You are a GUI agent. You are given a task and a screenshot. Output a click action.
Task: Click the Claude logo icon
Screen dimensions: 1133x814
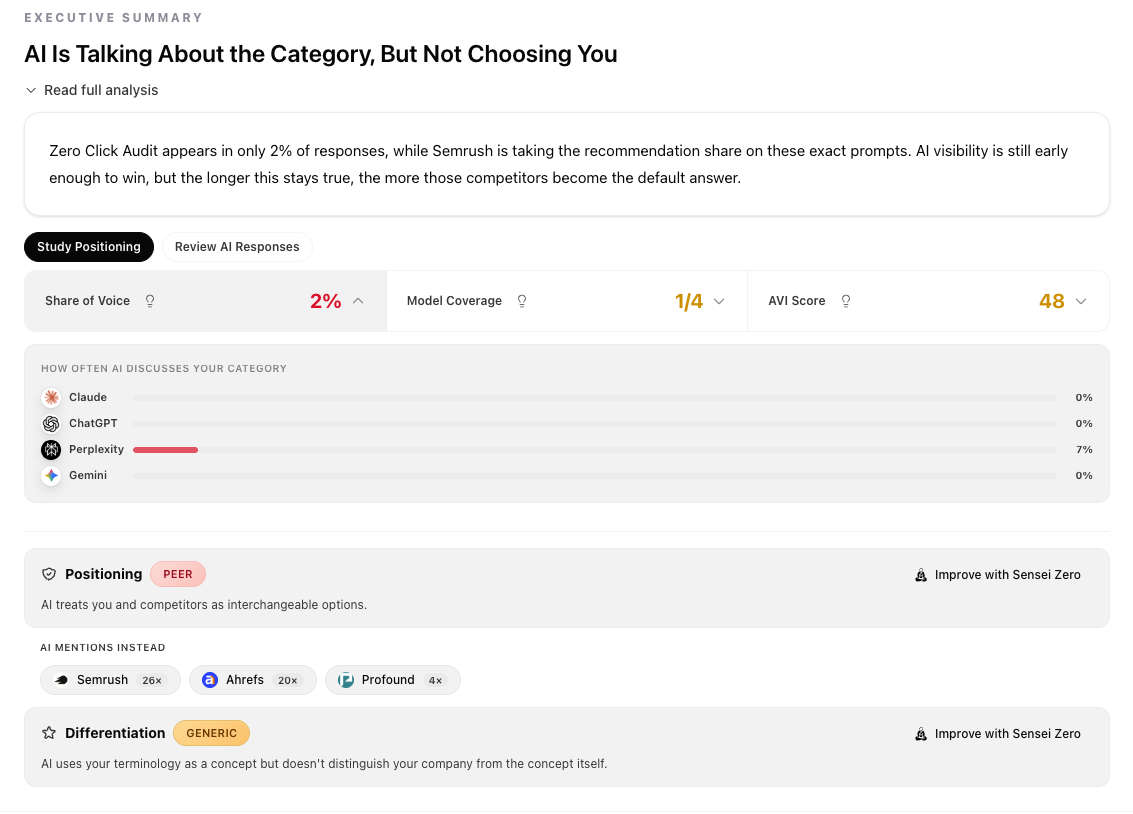click(x=51, y=398)
